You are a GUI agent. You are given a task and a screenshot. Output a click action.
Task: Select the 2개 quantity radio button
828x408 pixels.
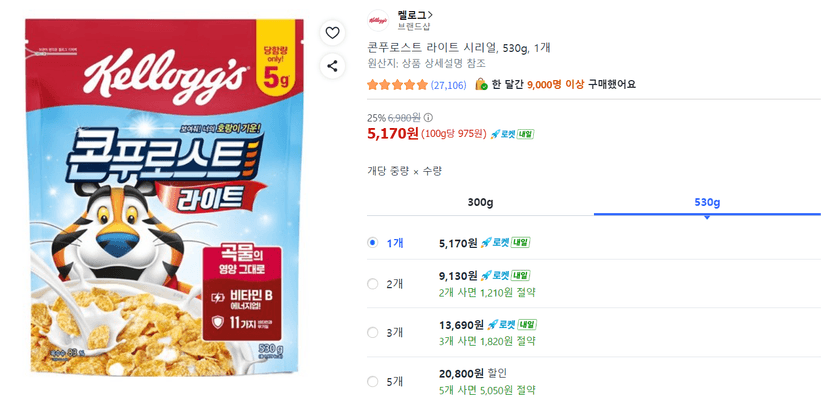click(x=372, y=284)
